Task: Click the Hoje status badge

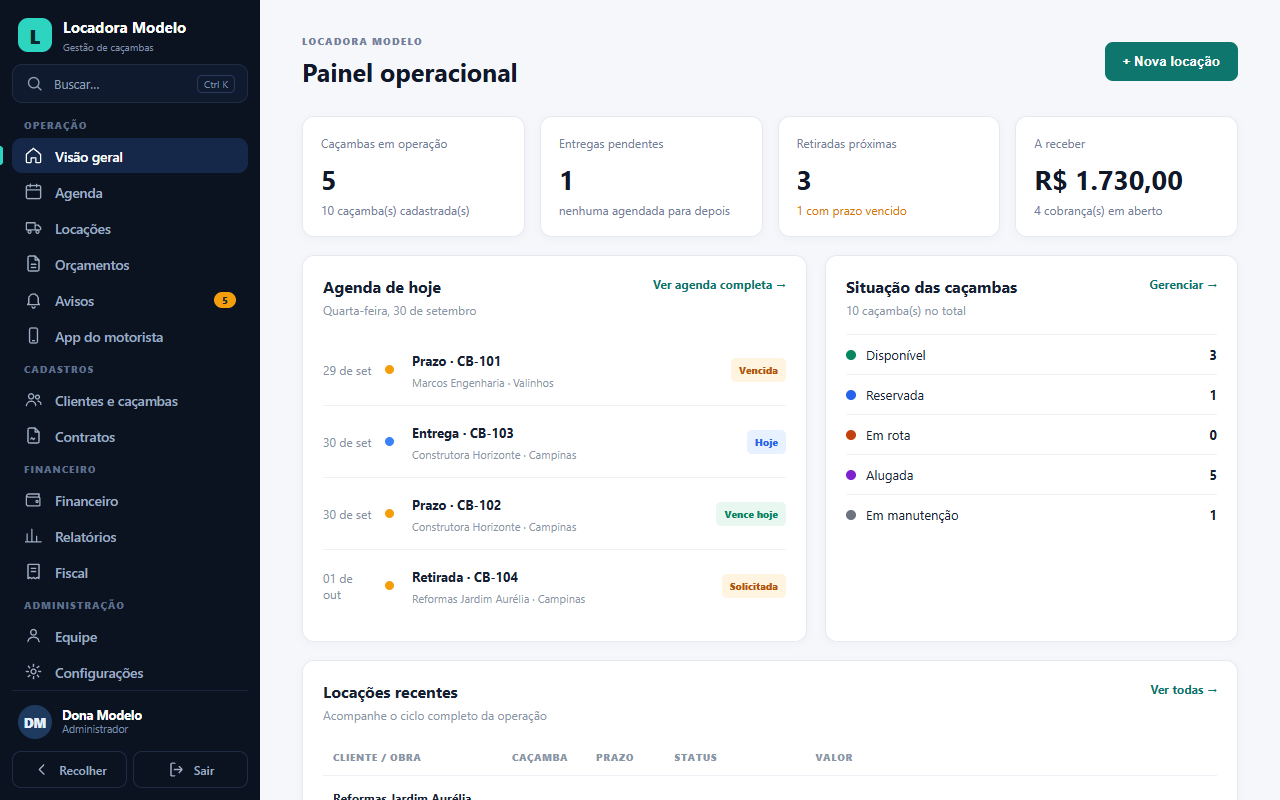Action: click(766, 442)
